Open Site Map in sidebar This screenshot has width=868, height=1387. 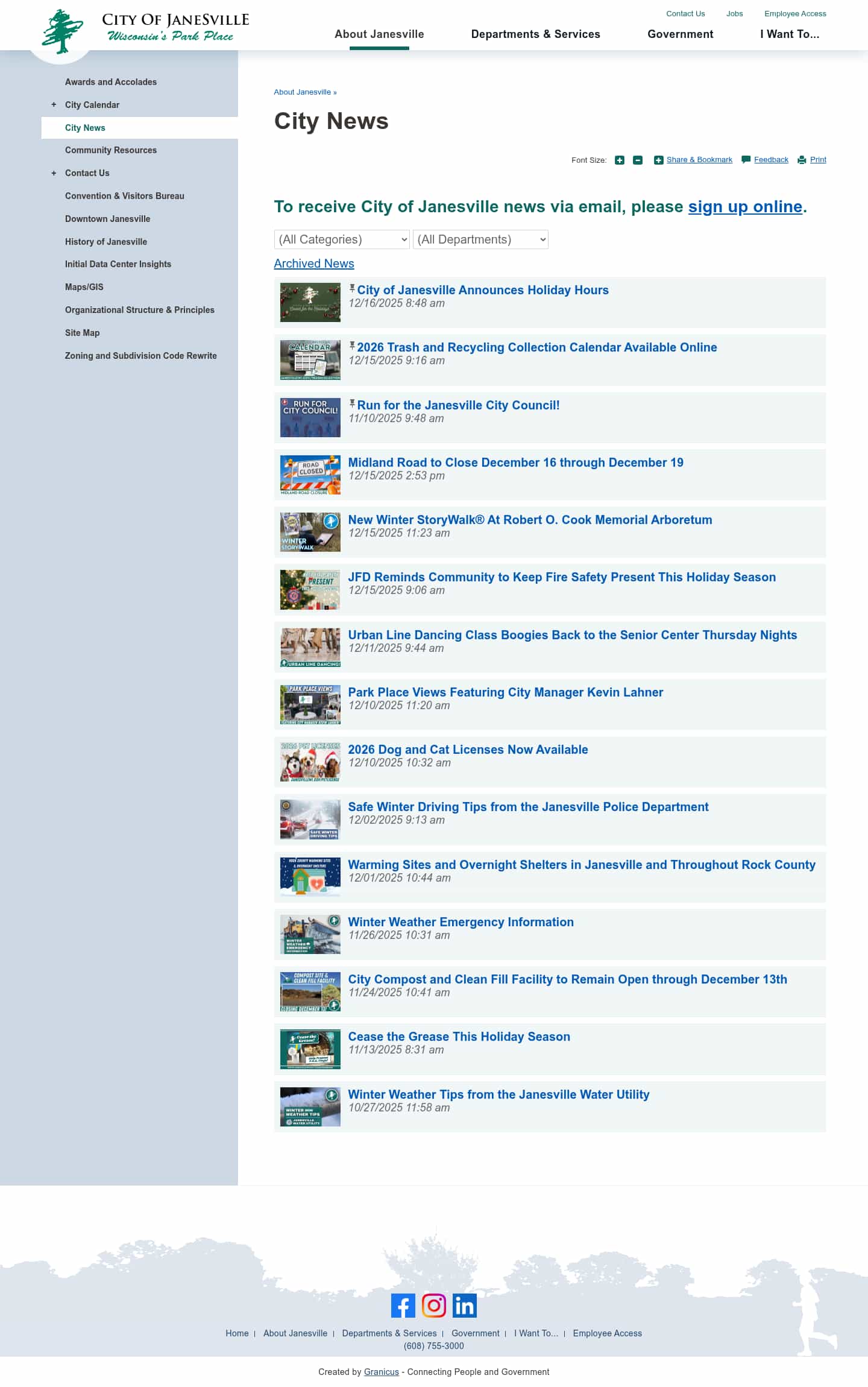(83, 333)
